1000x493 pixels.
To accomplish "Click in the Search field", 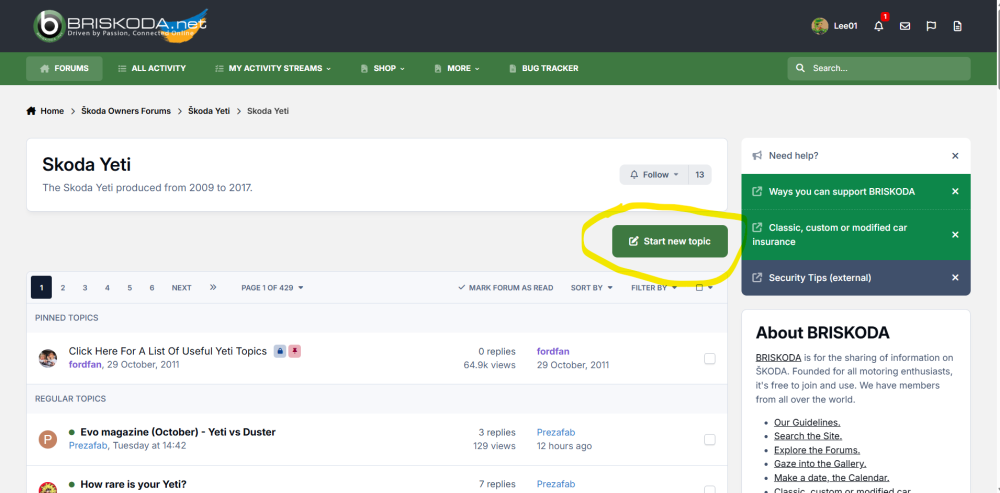I will point(879,68).
